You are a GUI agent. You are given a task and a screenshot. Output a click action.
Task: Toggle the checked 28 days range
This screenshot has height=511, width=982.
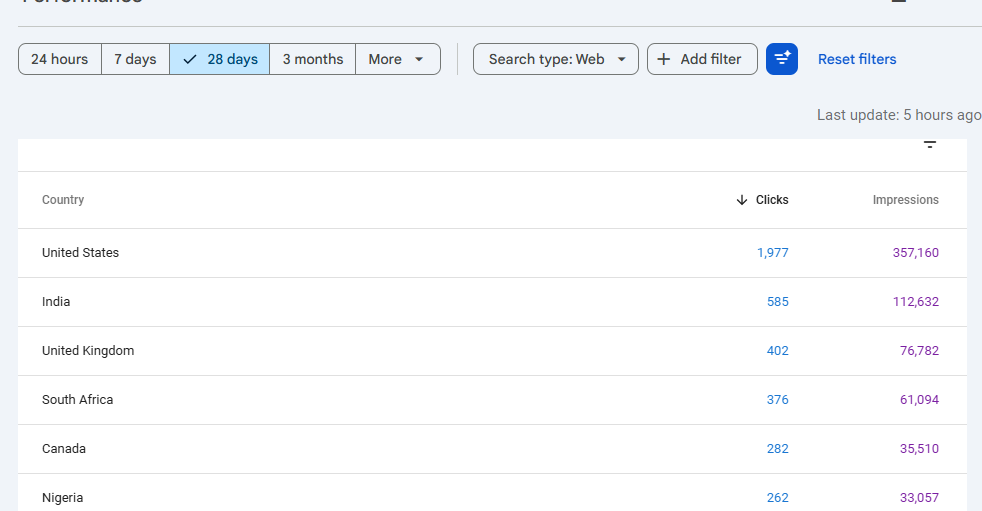220,59
